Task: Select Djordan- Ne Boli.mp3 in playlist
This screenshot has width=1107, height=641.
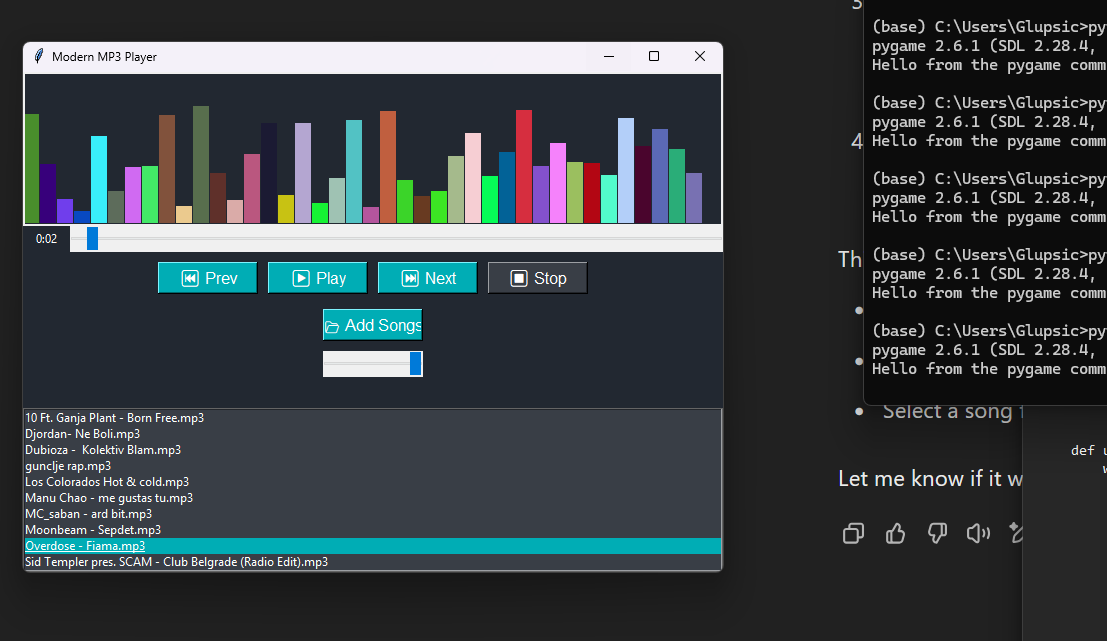Action: [x=82, y=434]
